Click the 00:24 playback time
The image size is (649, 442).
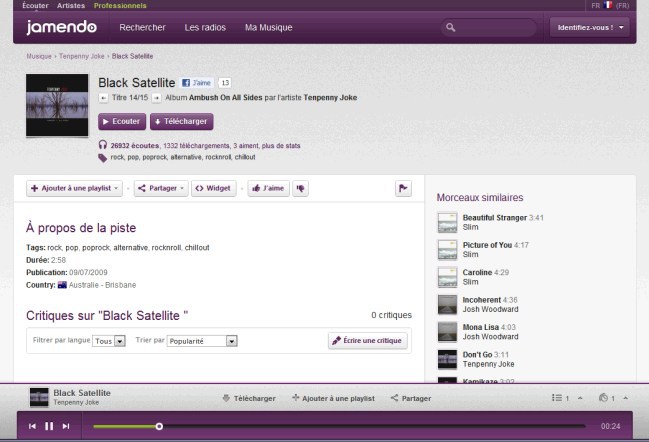coord(611,426)
